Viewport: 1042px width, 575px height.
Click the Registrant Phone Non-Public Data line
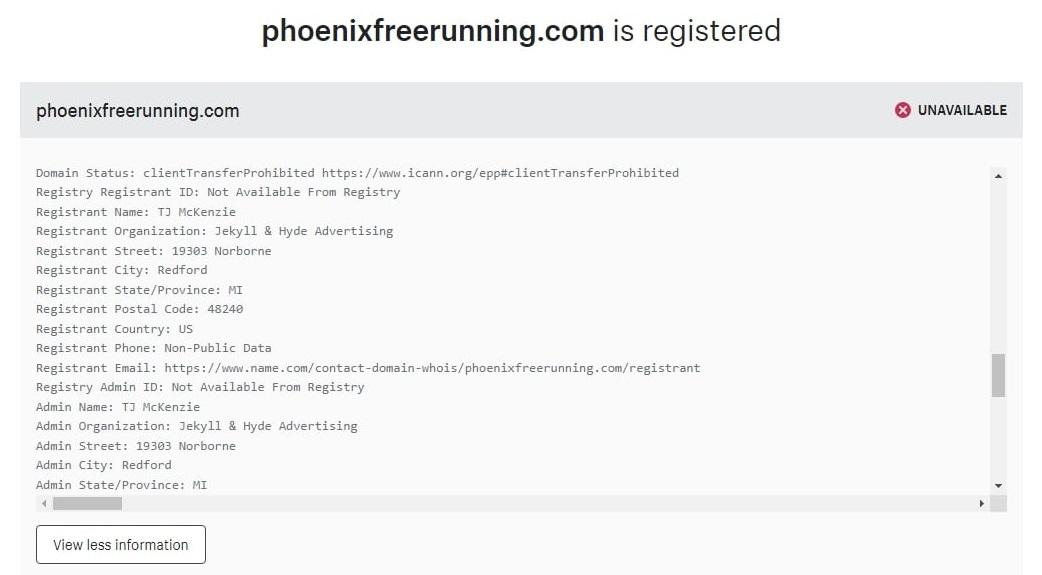[153, 348]
